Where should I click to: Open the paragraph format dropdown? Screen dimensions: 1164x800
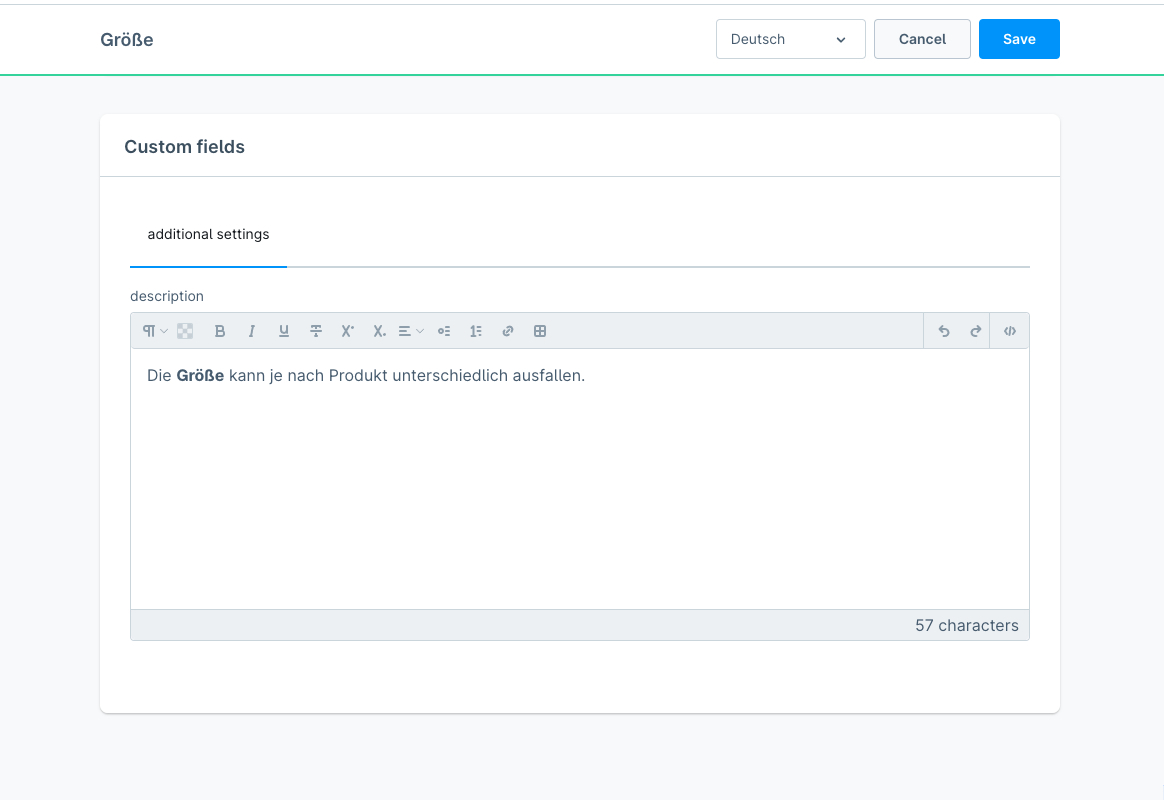(x=154, y=331)
